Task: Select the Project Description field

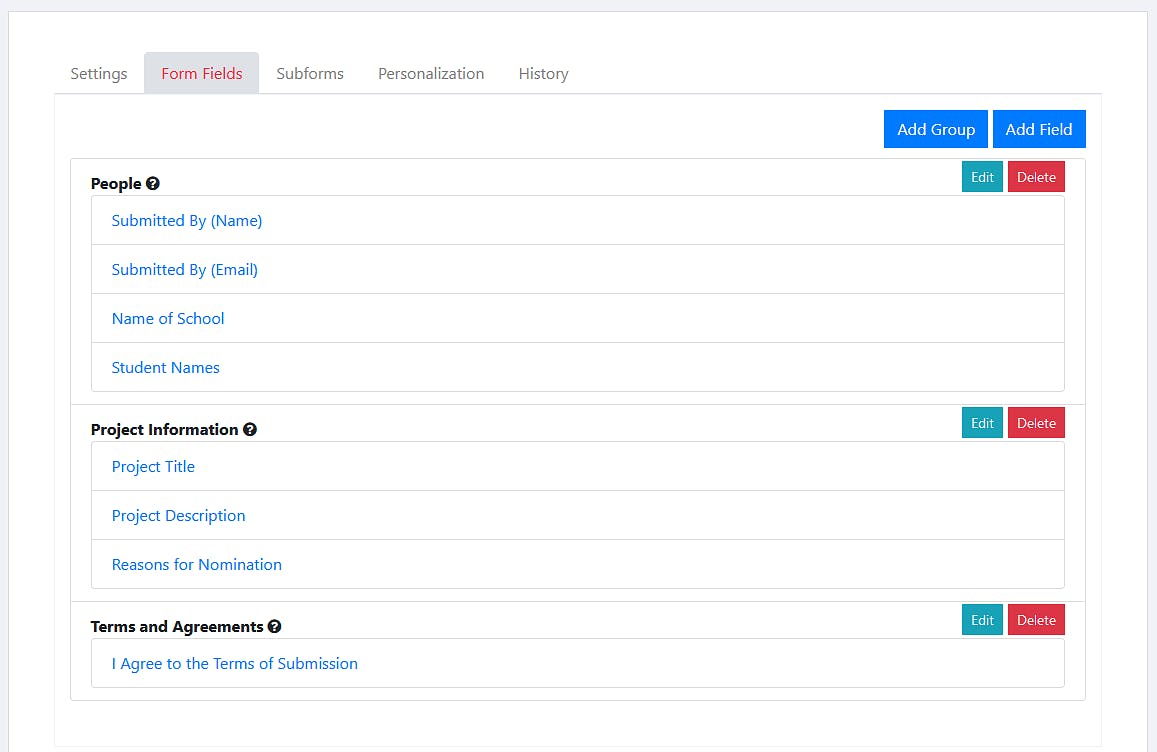Action: click(x=179, y=516)
